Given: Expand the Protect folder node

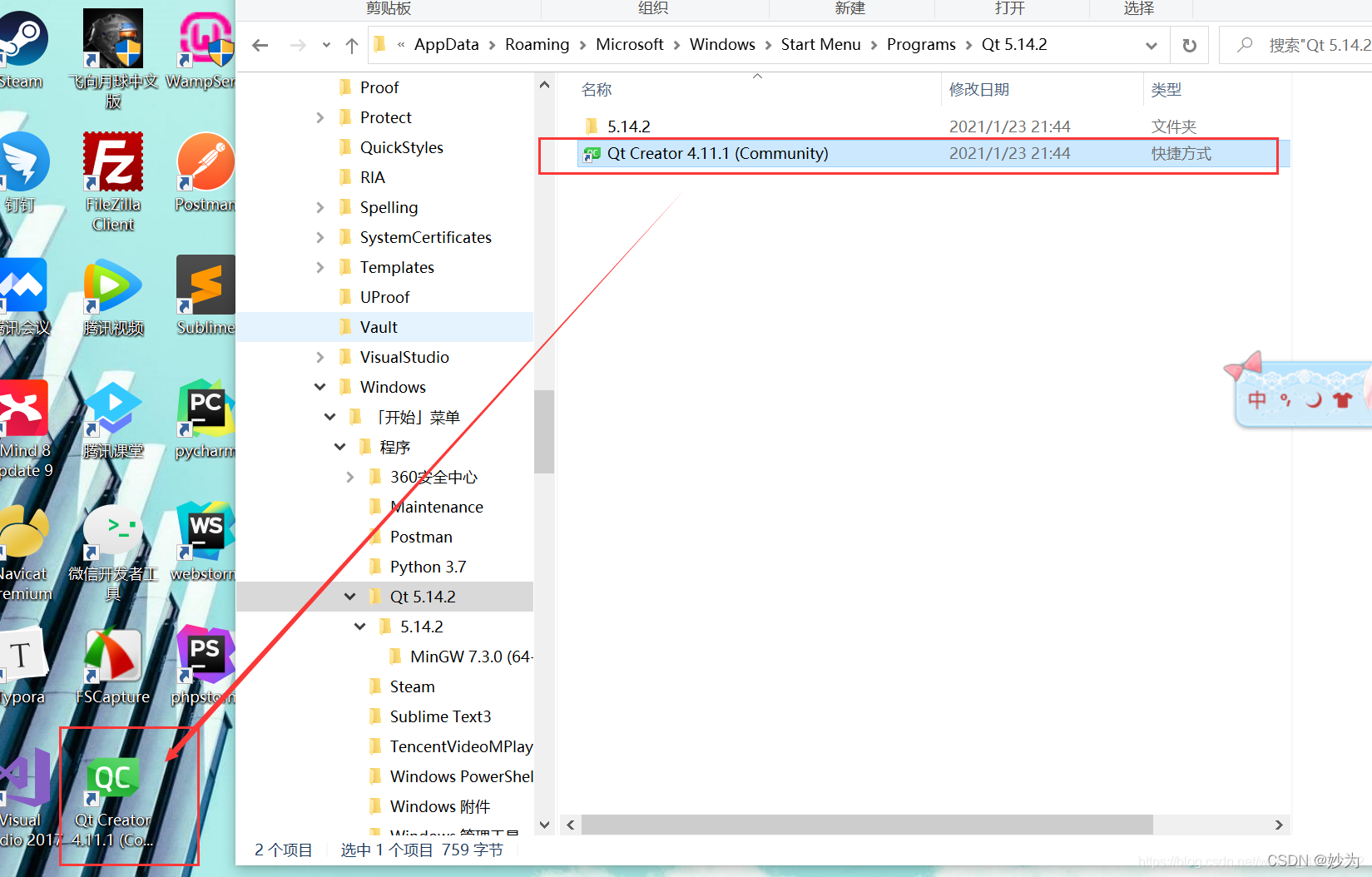Looking at the screenshot, I should point(320,117).
